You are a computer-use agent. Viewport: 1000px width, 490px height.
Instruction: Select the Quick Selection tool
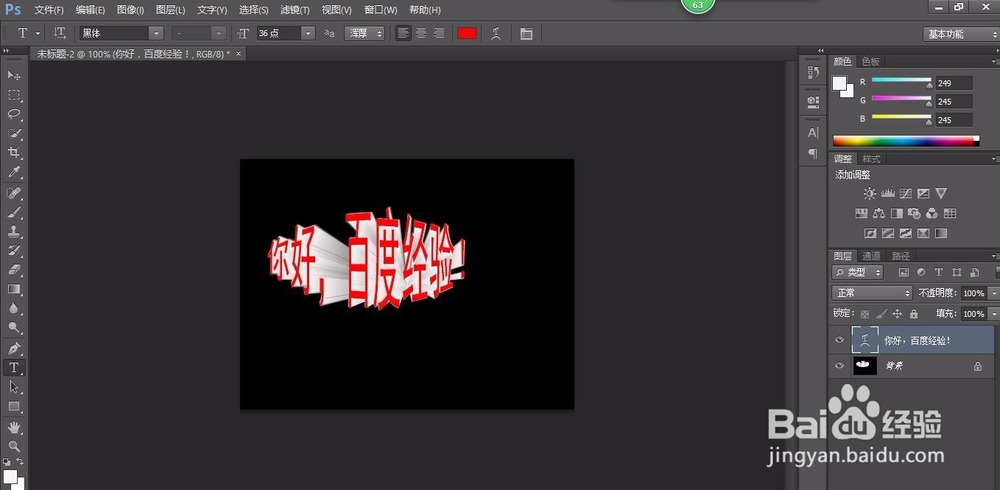coord(14,133)
